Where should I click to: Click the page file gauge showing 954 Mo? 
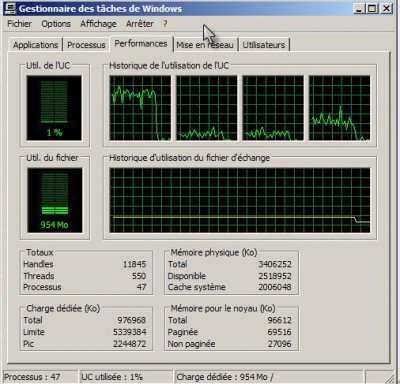[x=55, y=200]
